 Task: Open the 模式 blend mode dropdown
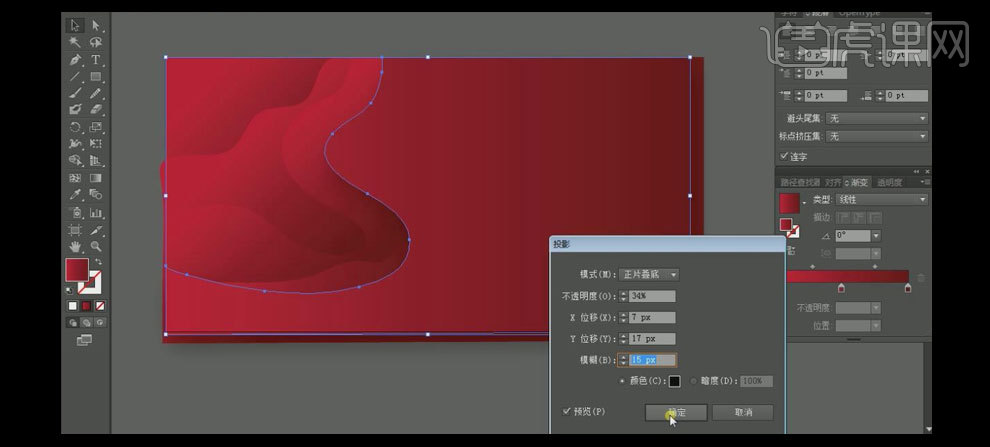[x=648, y=274]
